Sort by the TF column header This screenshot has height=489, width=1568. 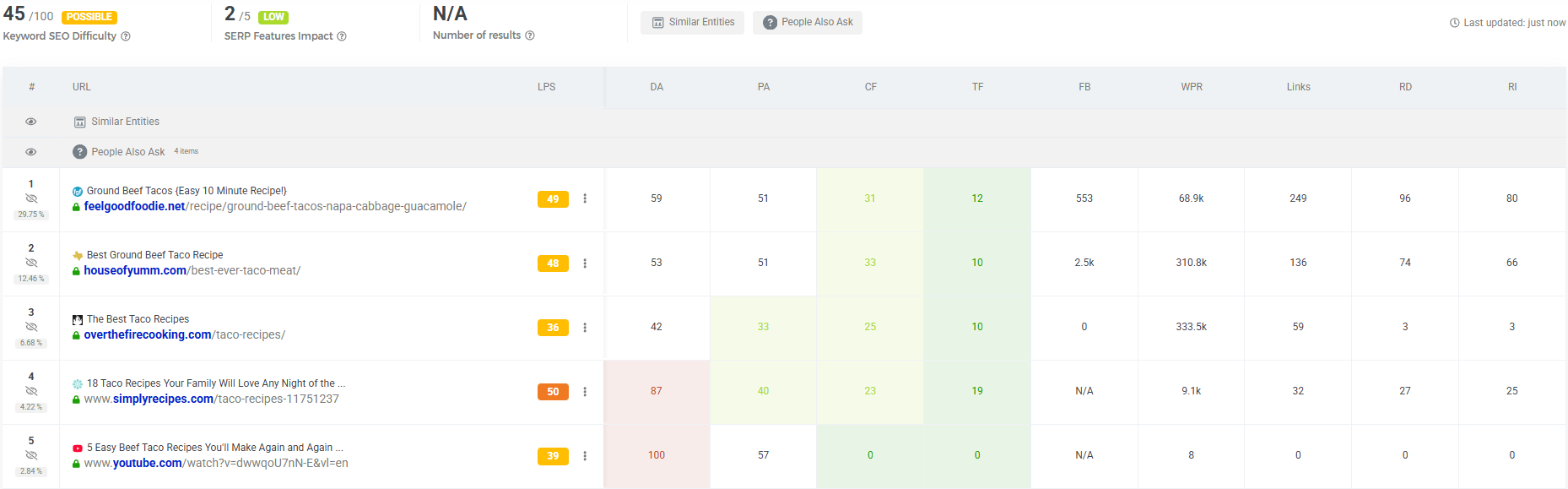tap(977, 87)
